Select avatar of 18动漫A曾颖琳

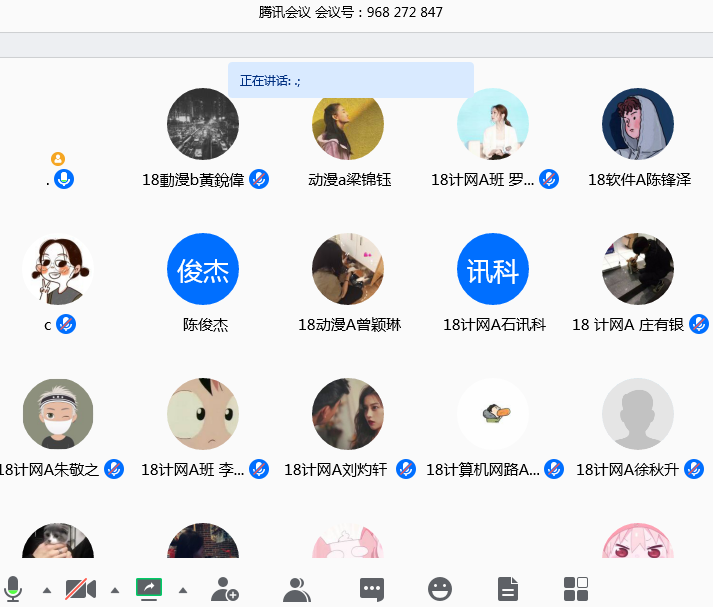(x=348, y=269)
